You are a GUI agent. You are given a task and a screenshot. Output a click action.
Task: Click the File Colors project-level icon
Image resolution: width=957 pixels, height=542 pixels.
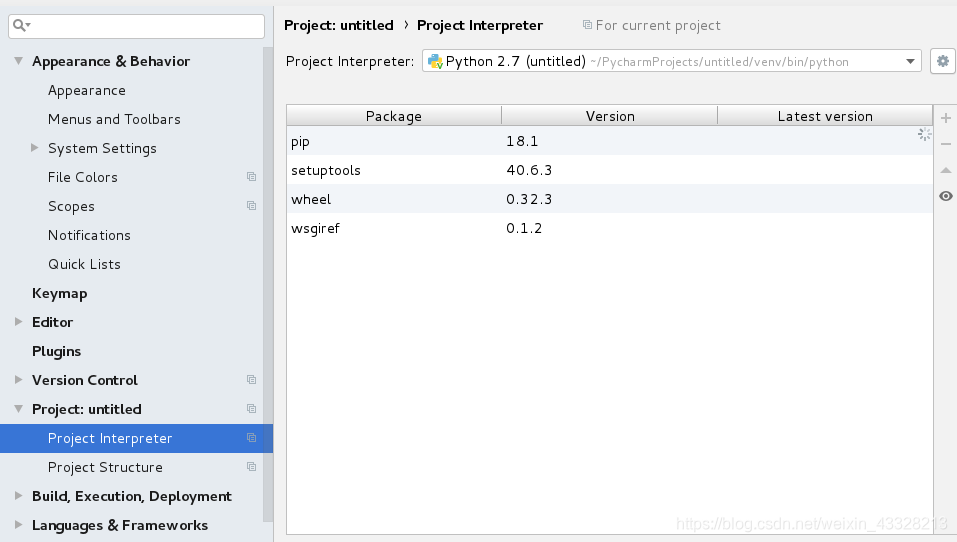tap(251, 176)
